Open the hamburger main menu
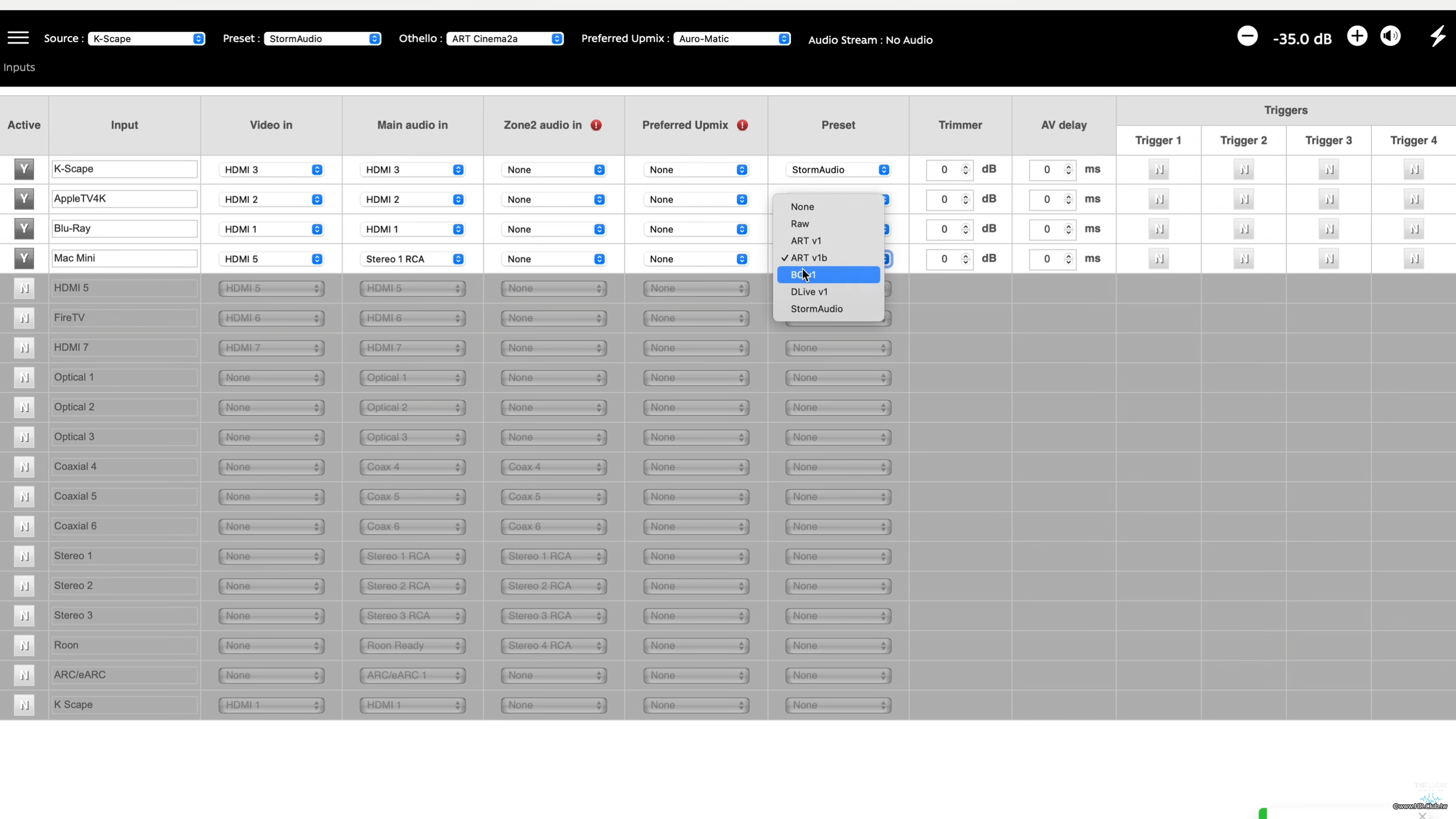1456x819 pixels. pyautogui.click(x=18, y=38)
